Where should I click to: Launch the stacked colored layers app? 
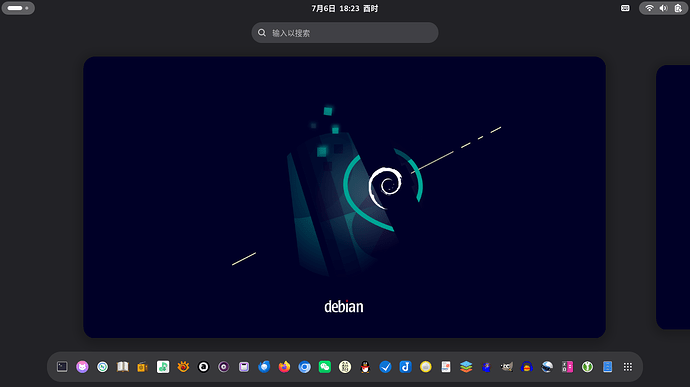(466, 367)
